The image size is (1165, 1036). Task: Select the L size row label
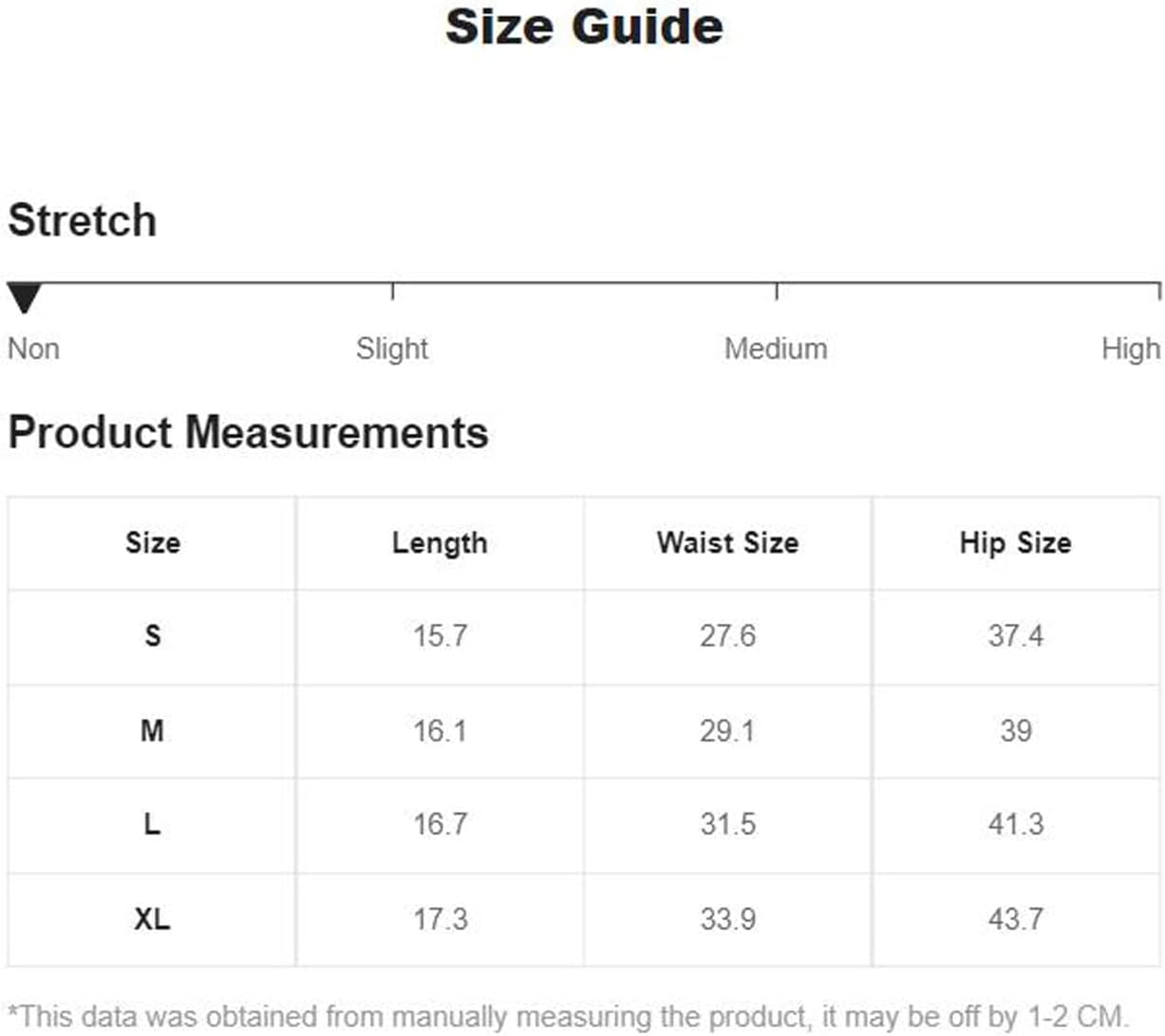(152, 823)
